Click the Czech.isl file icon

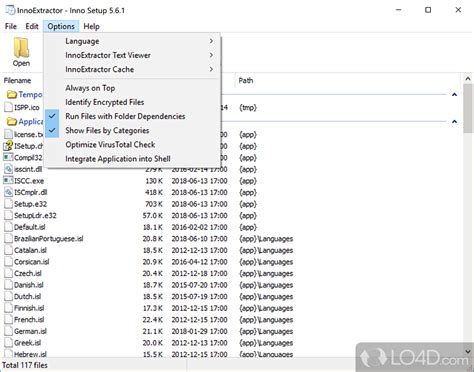pos(8,273)
